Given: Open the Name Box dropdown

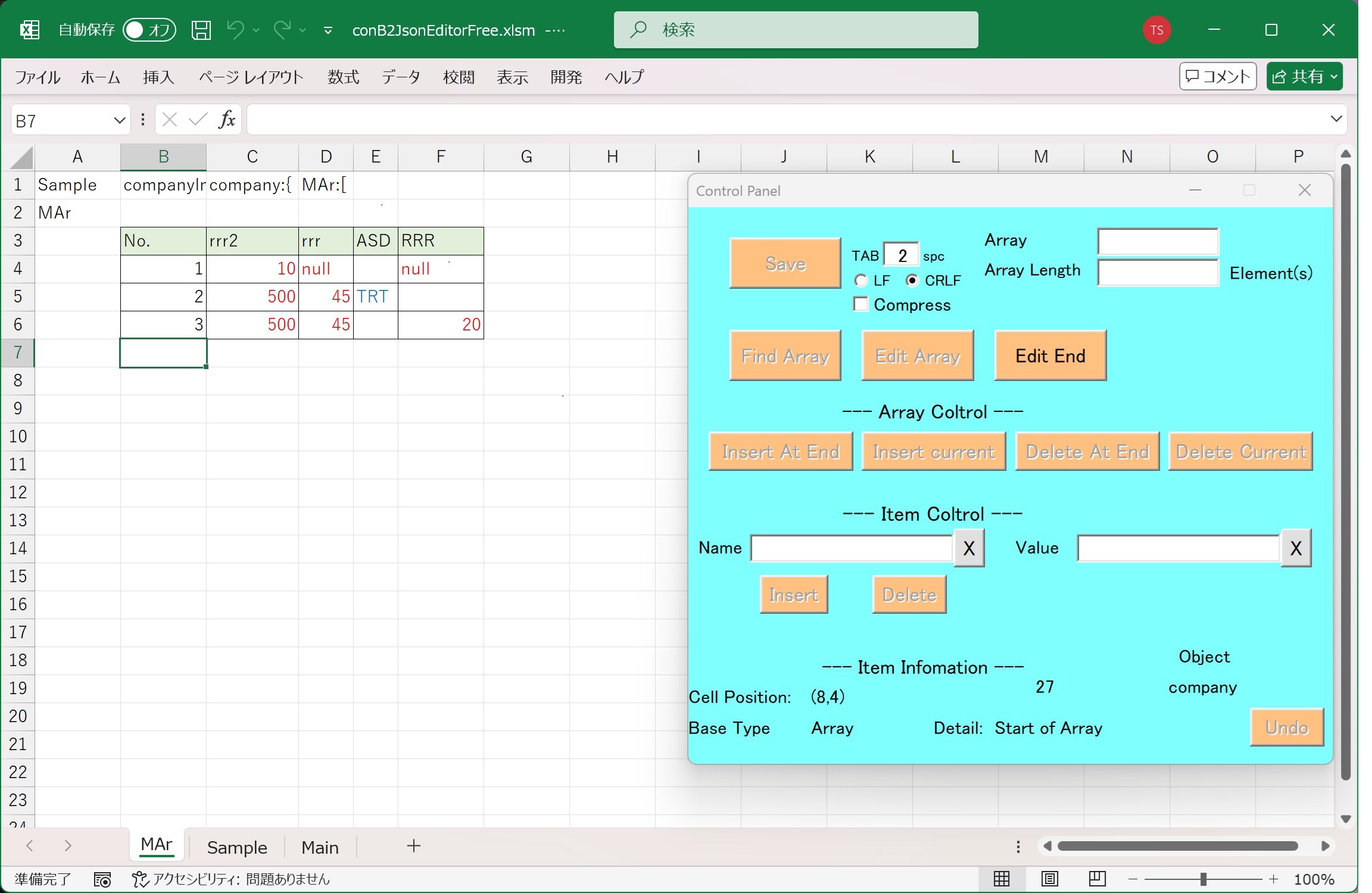Looking at the screenshot, I should click(119, 121).
